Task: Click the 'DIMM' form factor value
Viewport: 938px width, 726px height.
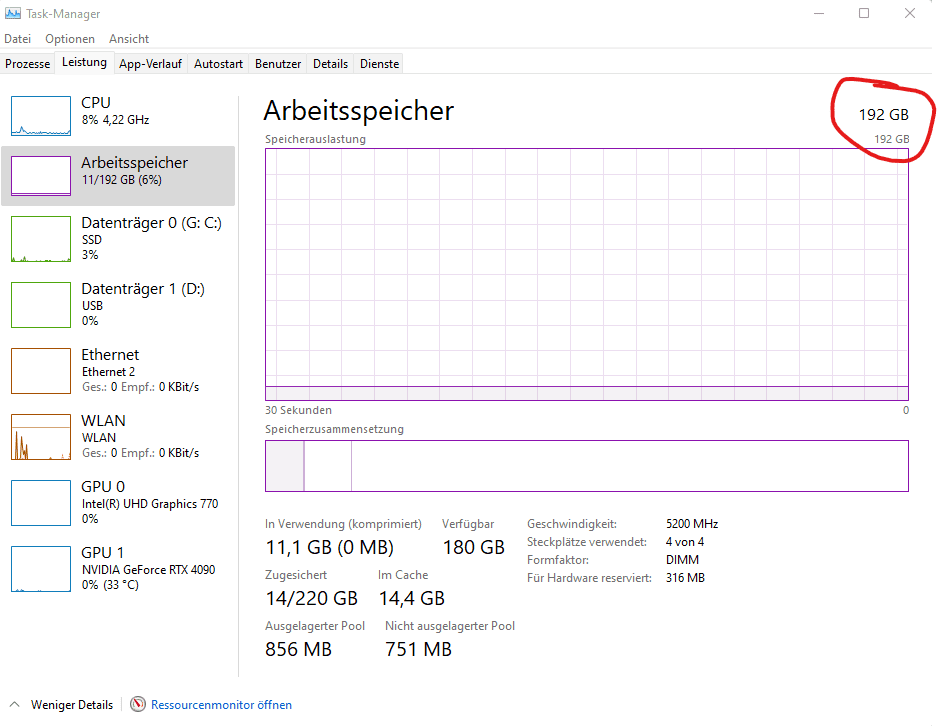Action: pos(682,560)
